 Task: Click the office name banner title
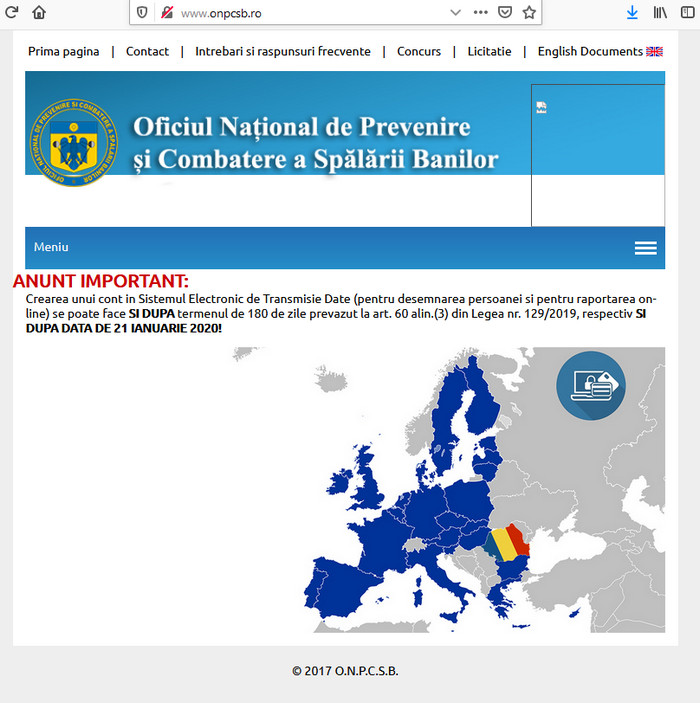pyautogui.click(x=316, y=143)
